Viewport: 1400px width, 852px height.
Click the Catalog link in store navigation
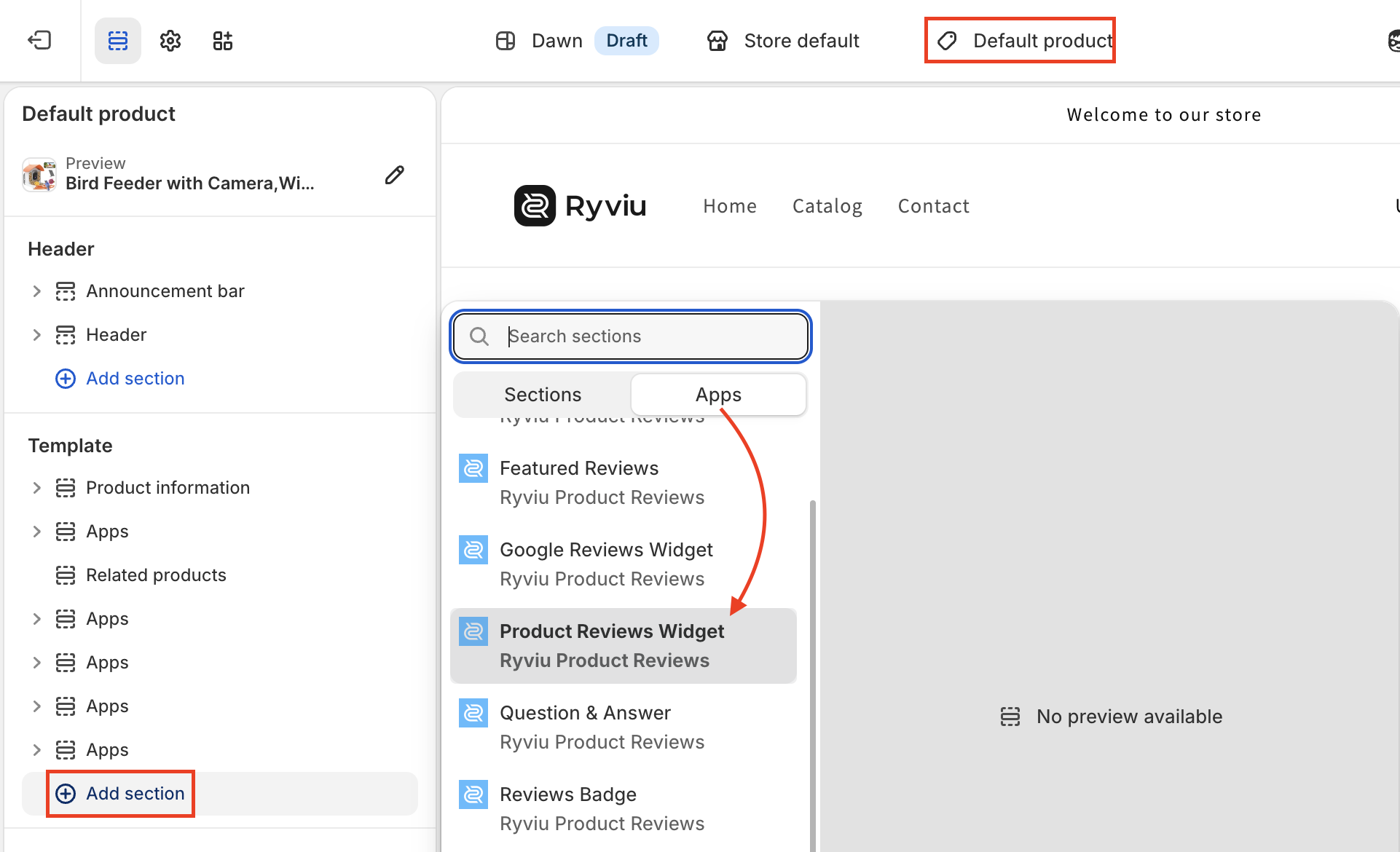(827, 206)
